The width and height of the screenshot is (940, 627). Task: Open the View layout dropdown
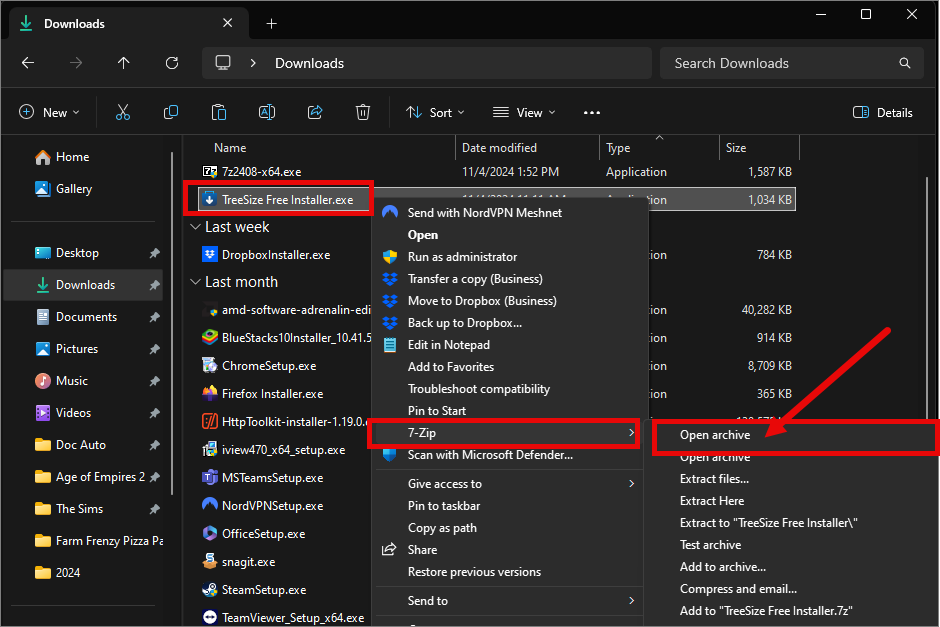pyautogui.click(x=524, y=112)
